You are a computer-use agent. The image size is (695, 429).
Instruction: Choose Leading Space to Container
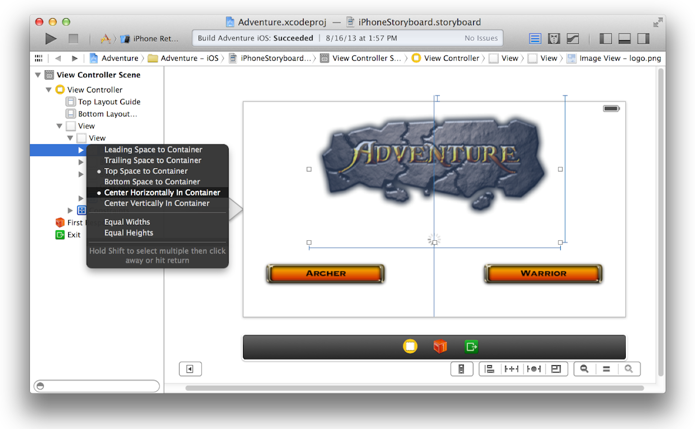click(x=153, y=149)
